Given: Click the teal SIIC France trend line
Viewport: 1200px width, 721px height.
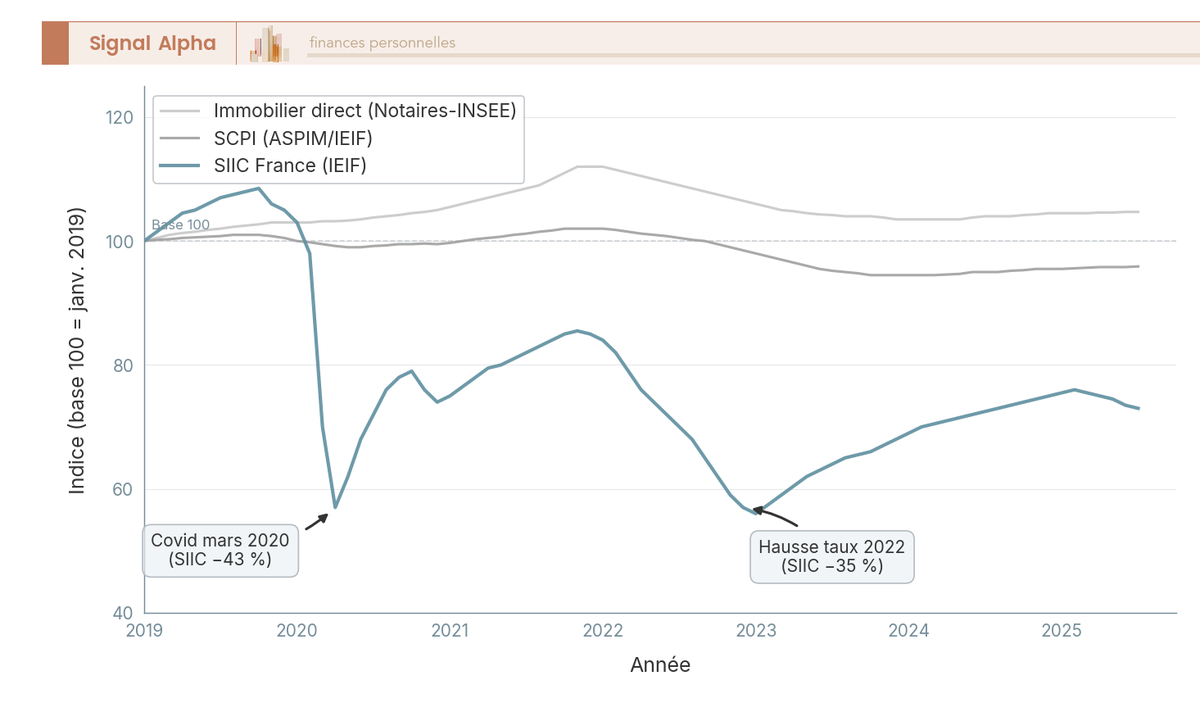Looking at the screenshot, I should pyautogui.click(x=575, y=332).
